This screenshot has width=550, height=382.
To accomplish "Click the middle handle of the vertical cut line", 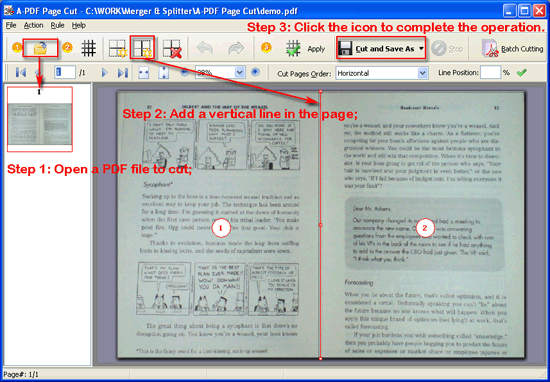I will (x=320, y=225).
